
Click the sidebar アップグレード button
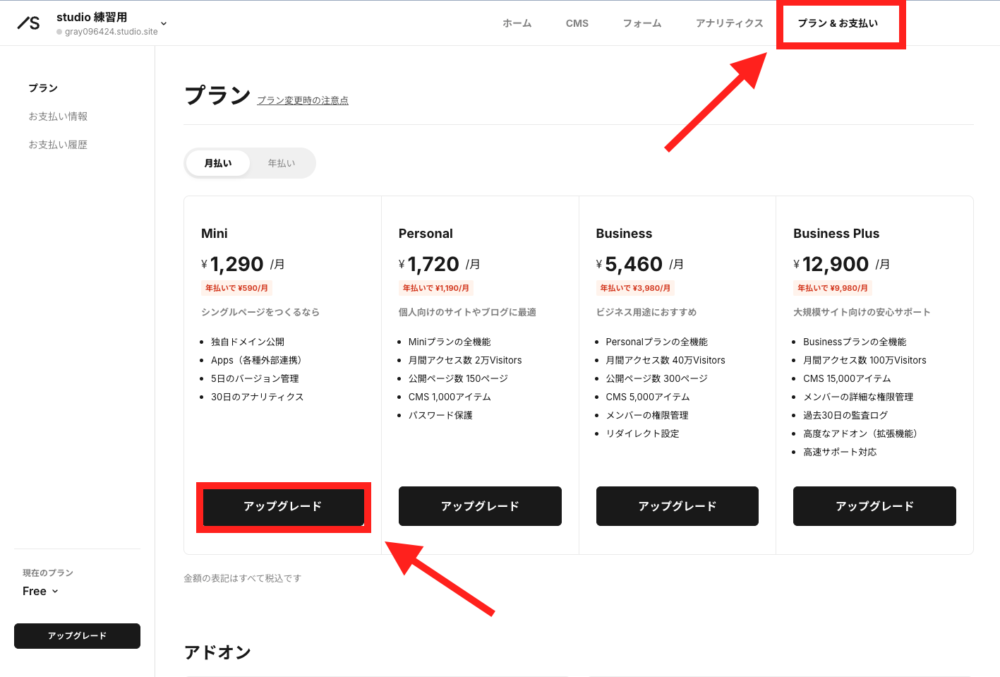[77, 636]
